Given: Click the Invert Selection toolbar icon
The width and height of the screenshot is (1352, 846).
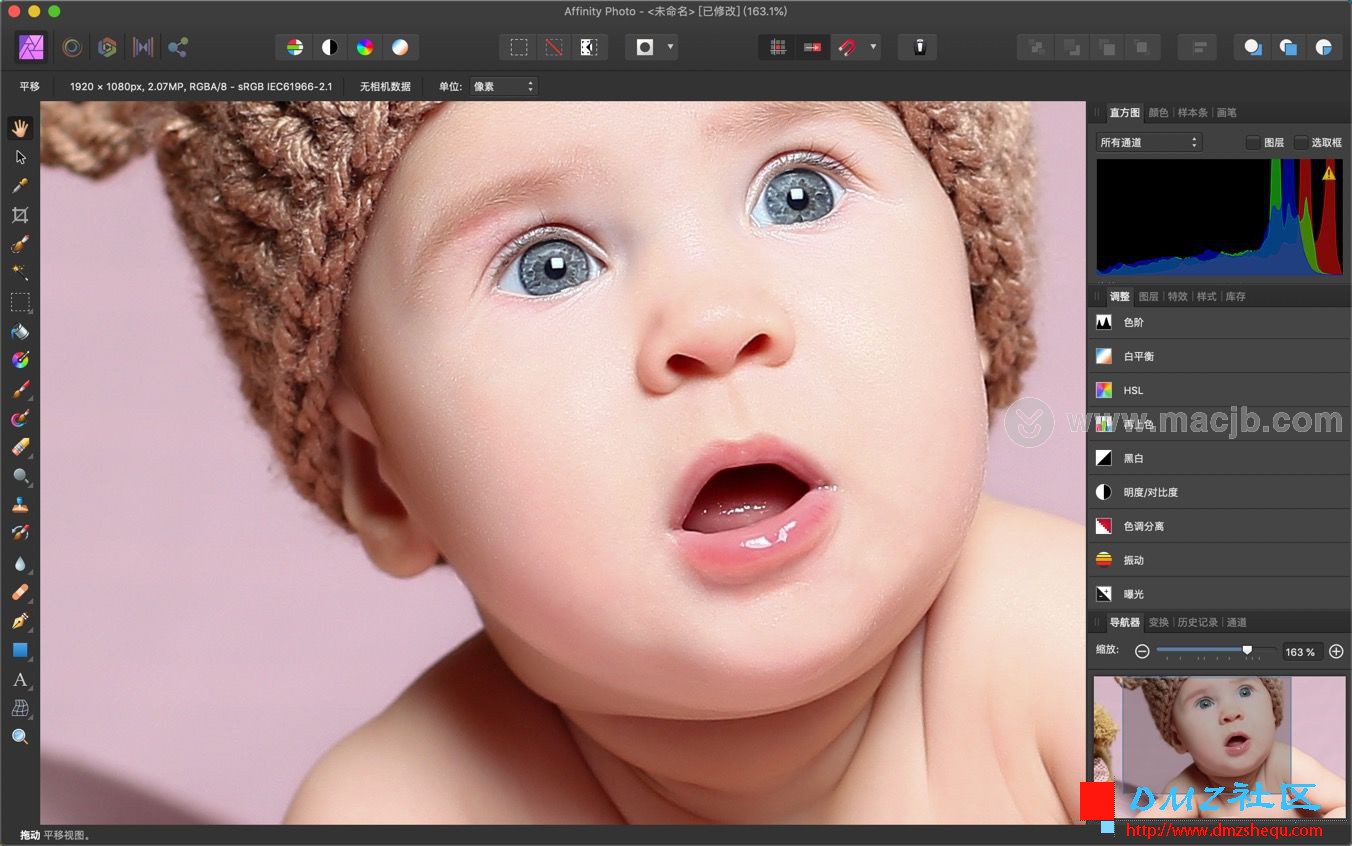Looking at the screenshot, I should pyautogui.click(x=589, y=47).
